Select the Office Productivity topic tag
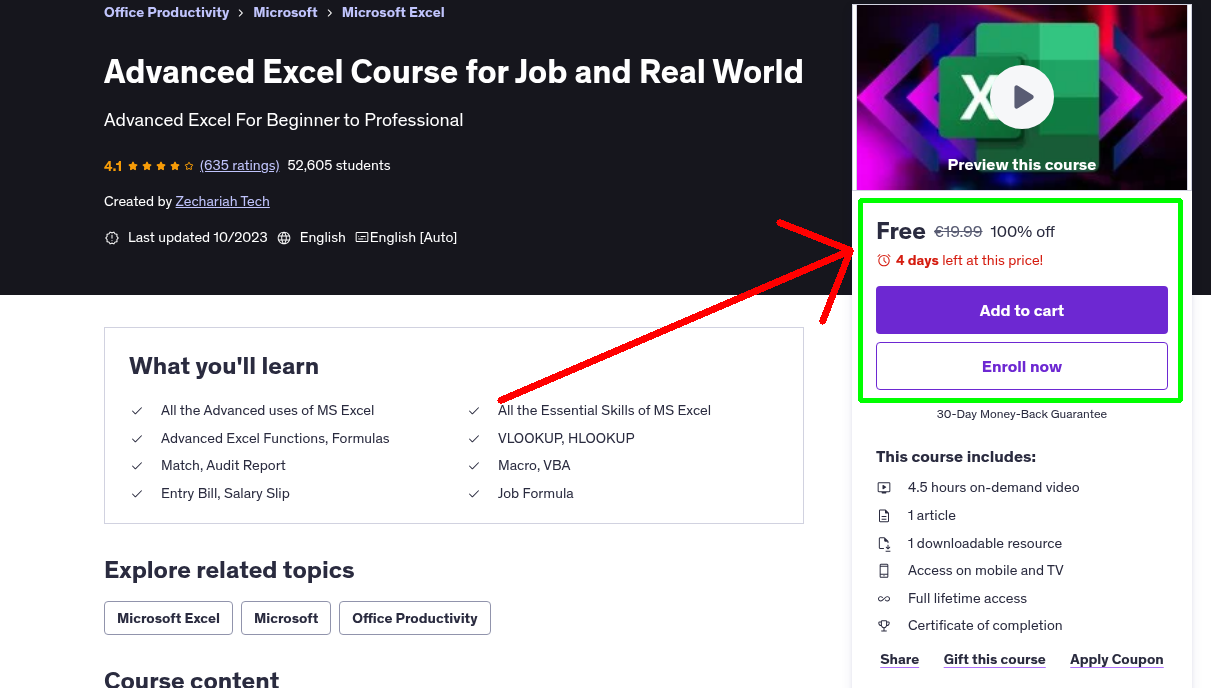 pos(415,618)
